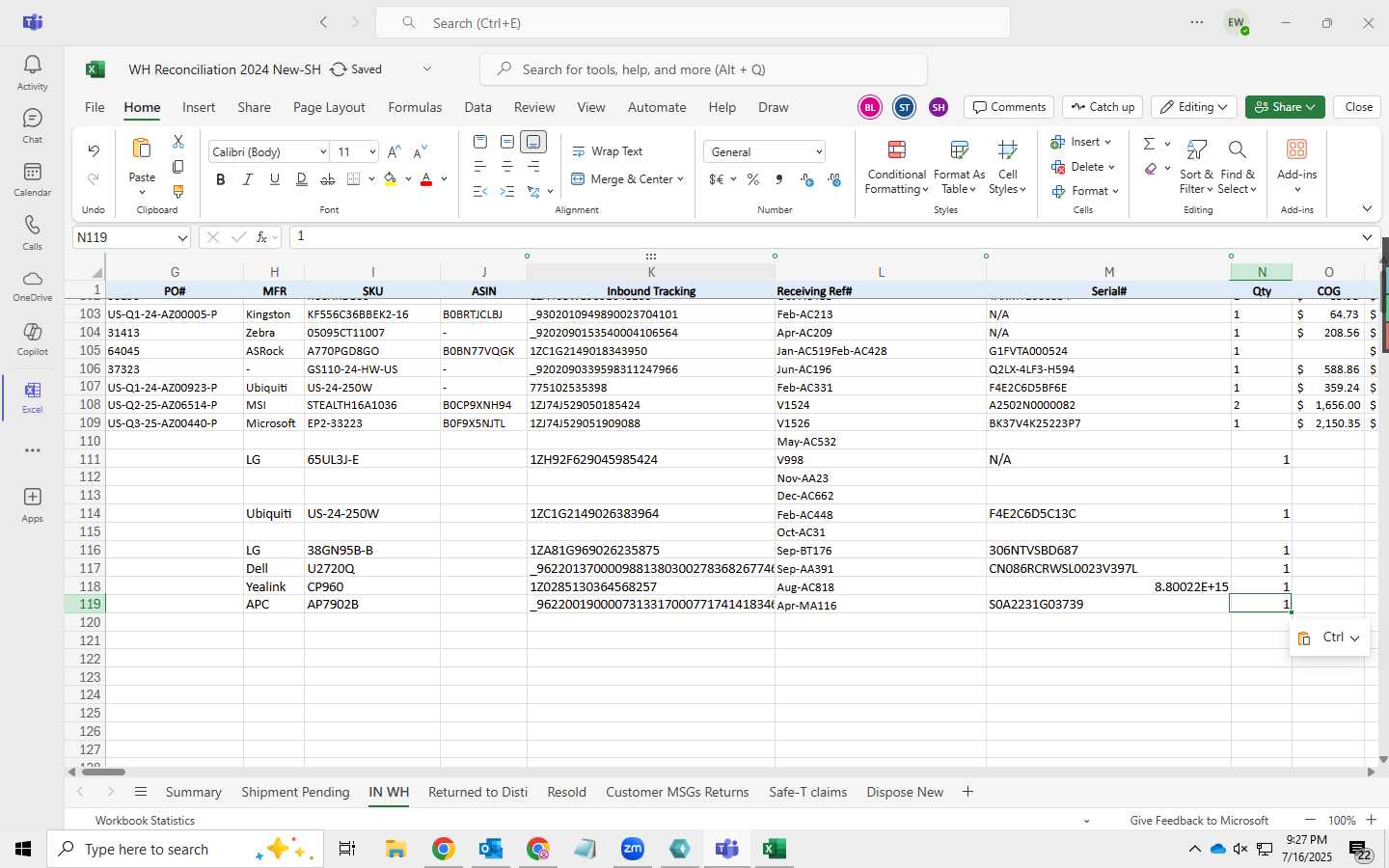Click Decrease font size icon

[420, 152]
